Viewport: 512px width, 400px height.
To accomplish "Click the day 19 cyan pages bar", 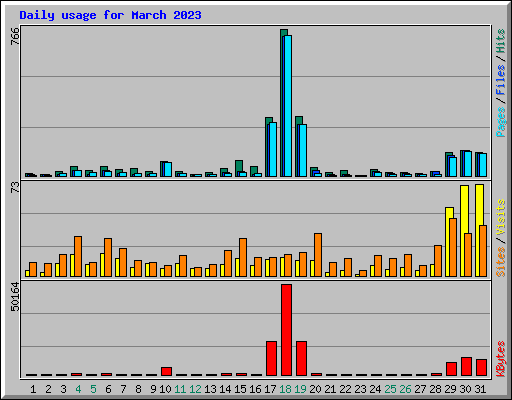I will [303, 150].
